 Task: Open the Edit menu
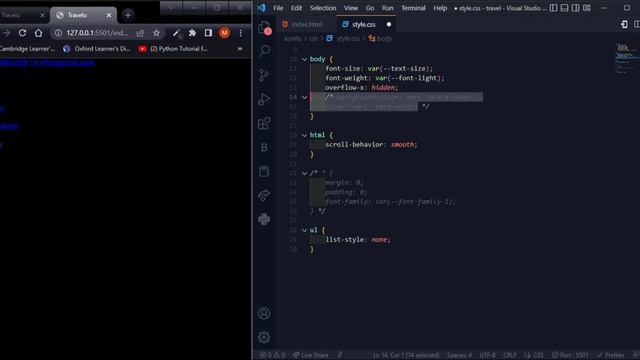296,8
